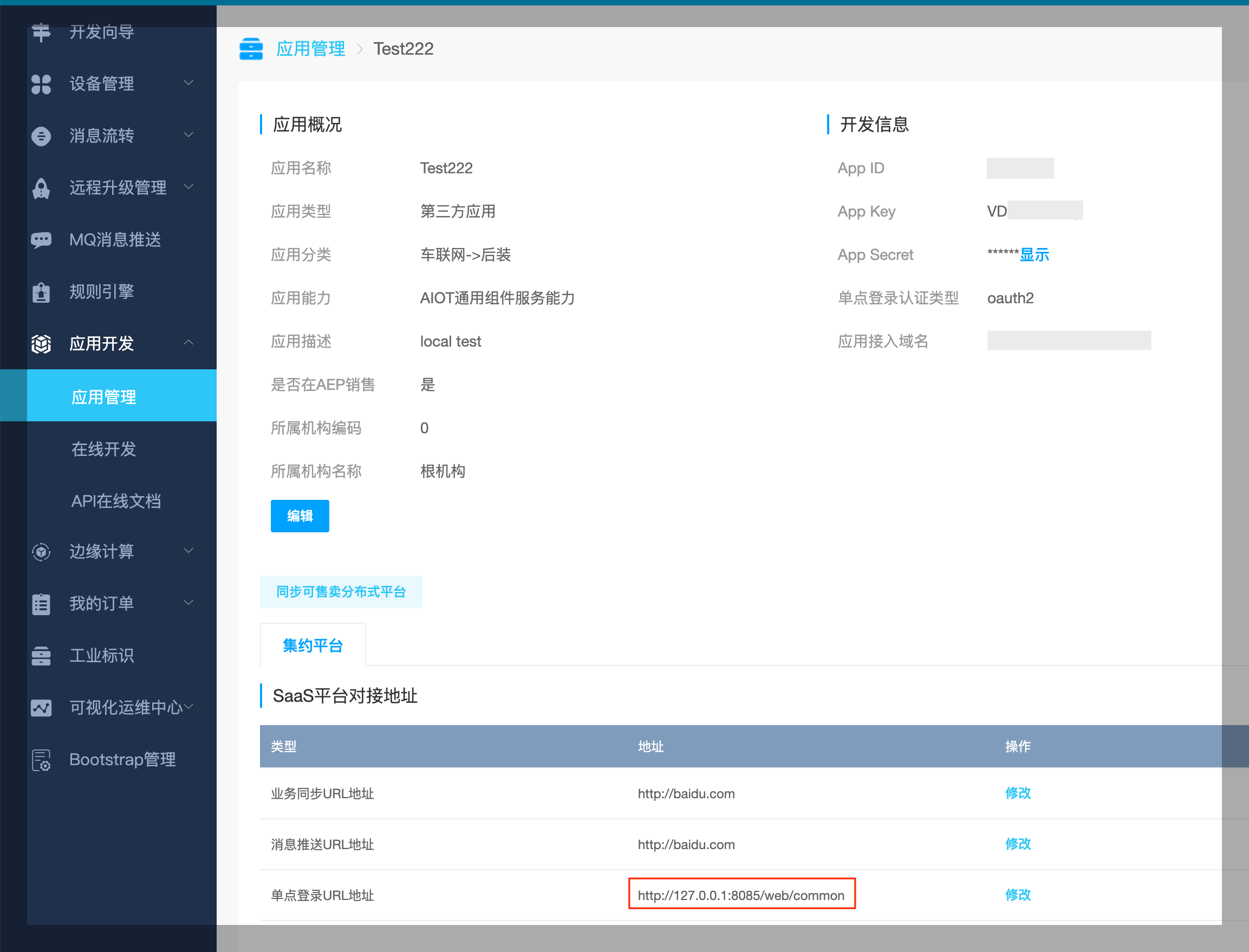
Task: Click the Bootstrap管理 document-gear icon
Action: tap(41, 760)
